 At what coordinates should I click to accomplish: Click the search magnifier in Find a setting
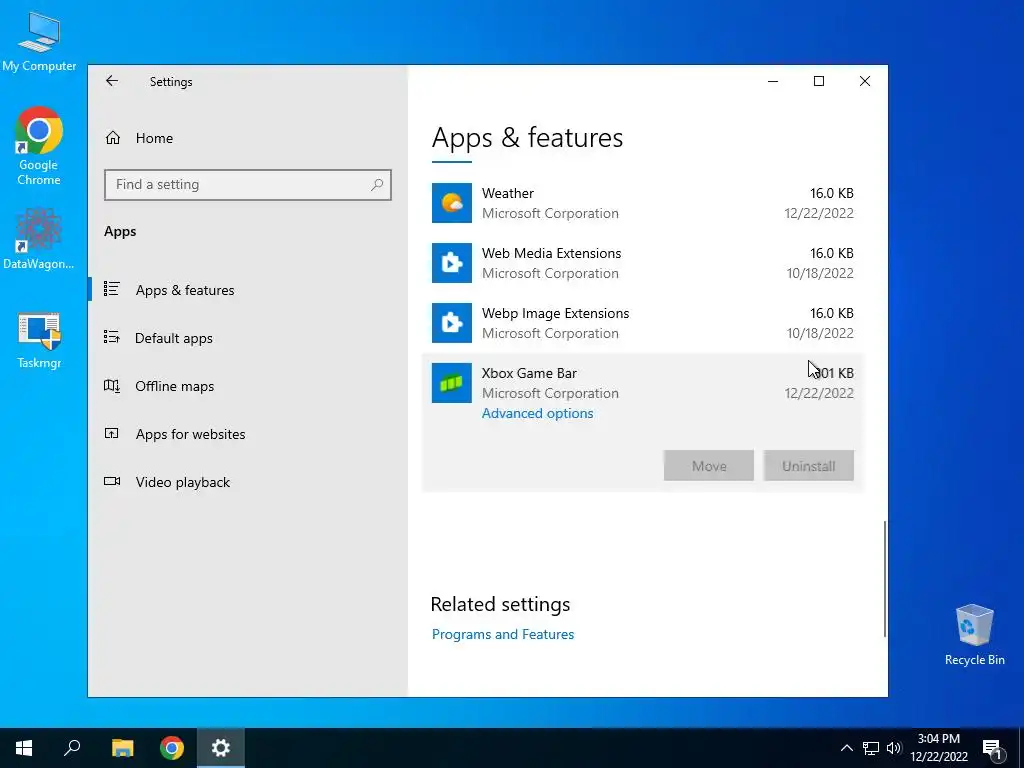coord(377,185)
